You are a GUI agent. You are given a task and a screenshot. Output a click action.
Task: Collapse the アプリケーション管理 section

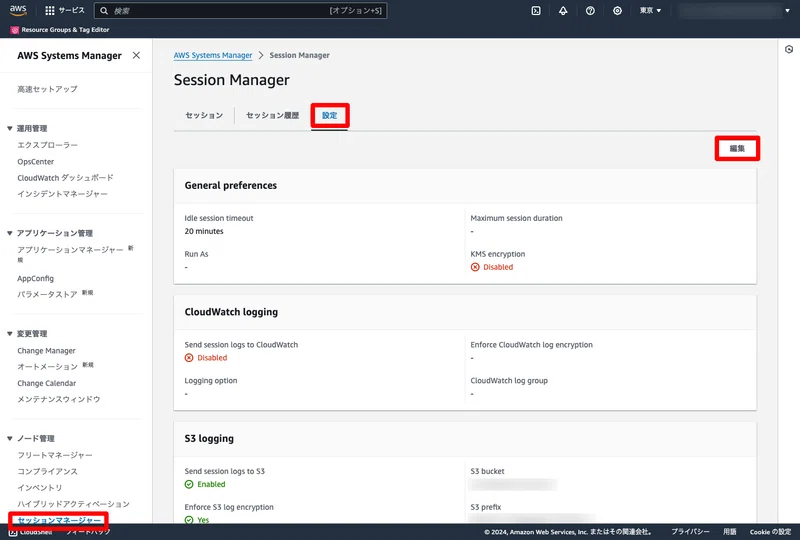pyautogui.click(x=10, y=233)
